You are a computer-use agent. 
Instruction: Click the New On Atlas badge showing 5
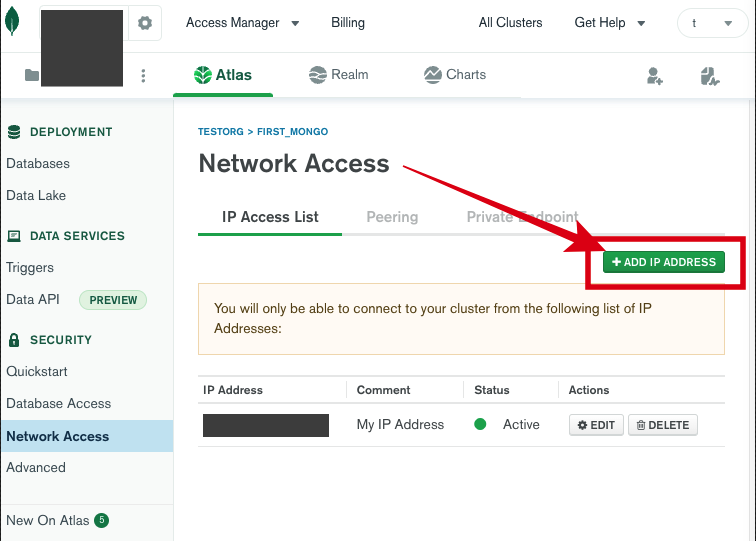point(101,520)
